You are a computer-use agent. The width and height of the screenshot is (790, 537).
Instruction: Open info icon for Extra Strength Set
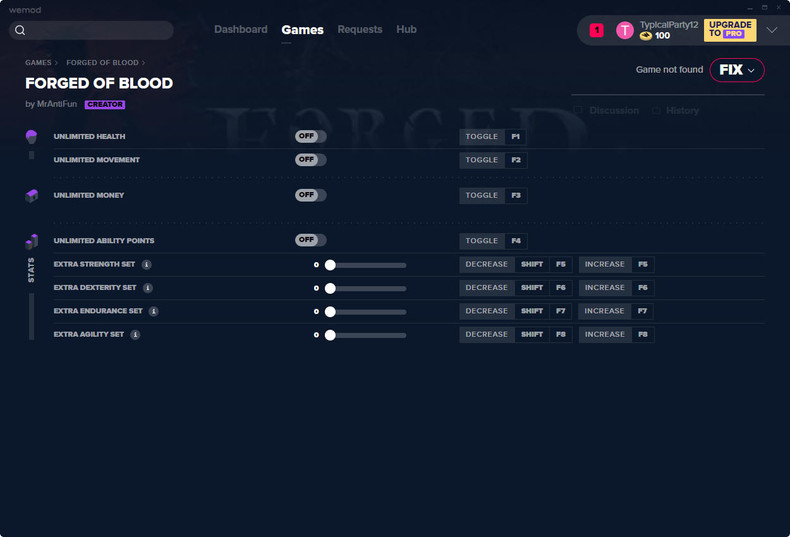click(147, 264)
